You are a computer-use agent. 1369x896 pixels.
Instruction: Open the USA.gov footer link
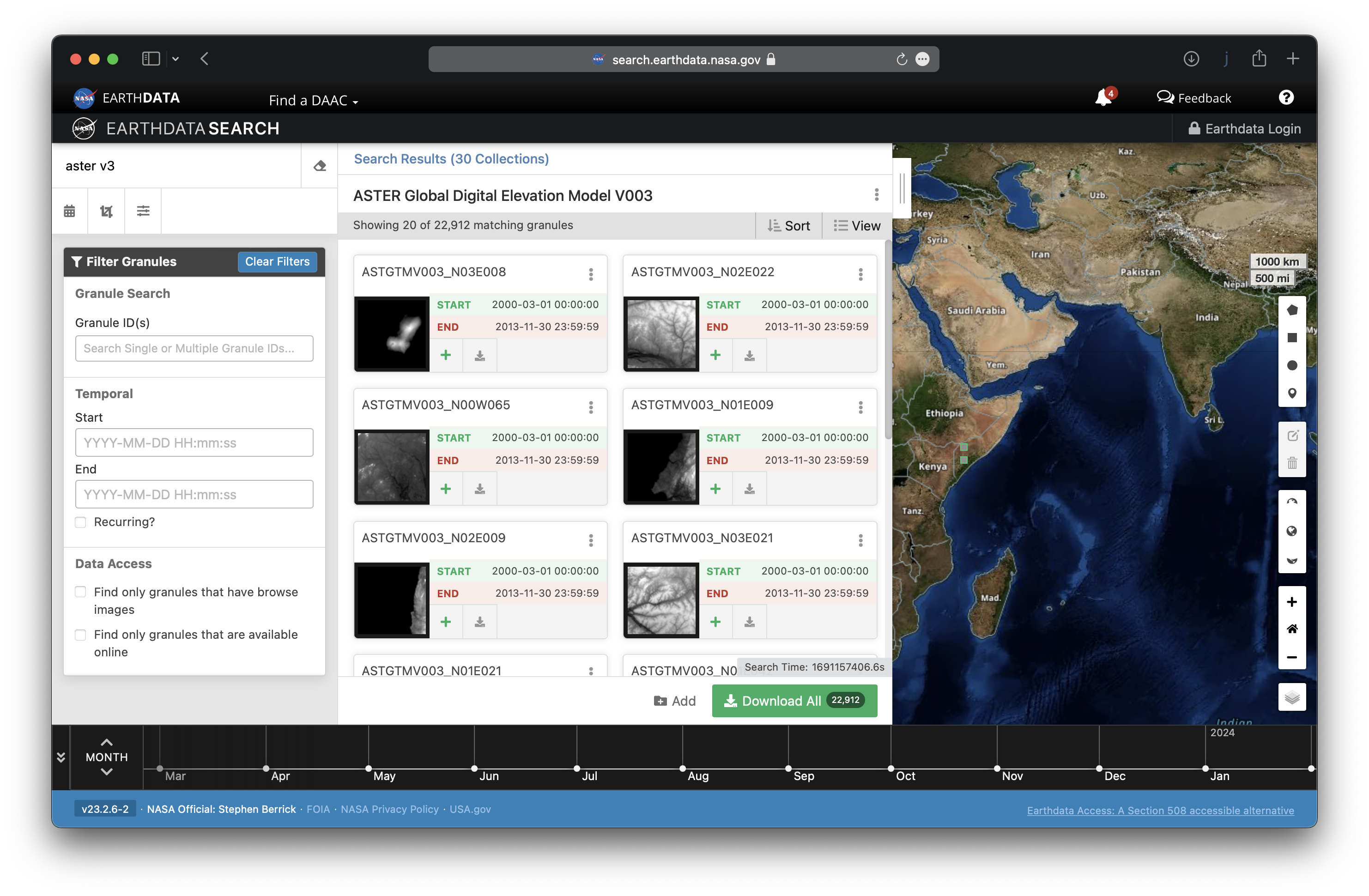470,809
